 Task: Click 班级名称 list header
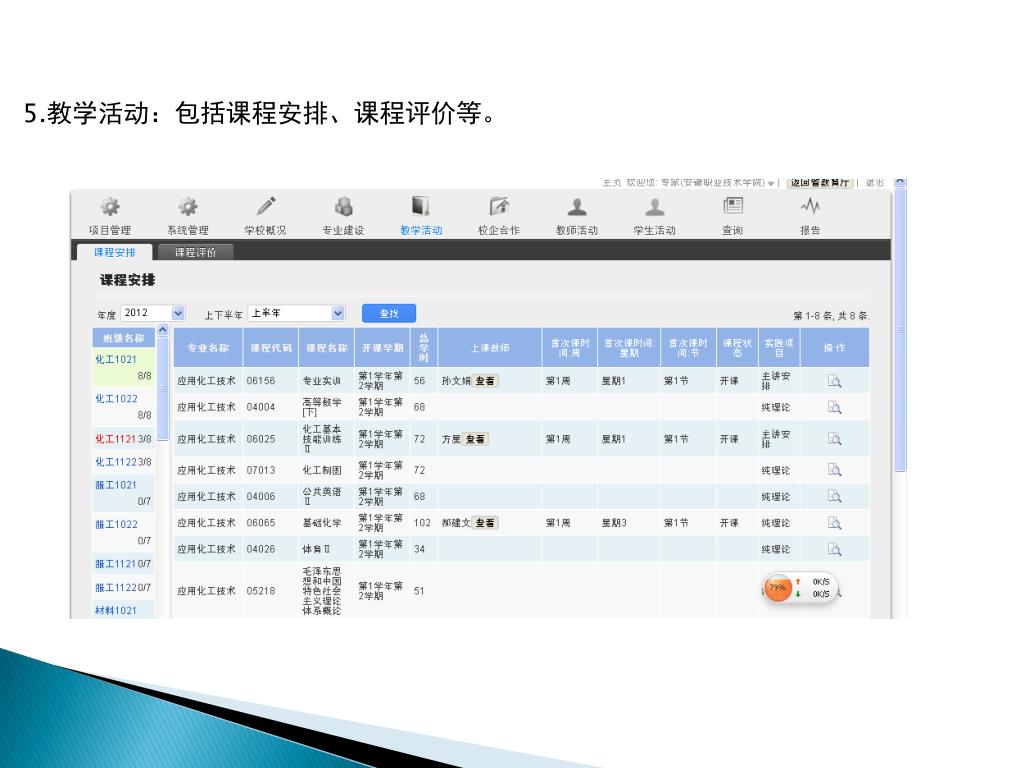tap(123, 338)
